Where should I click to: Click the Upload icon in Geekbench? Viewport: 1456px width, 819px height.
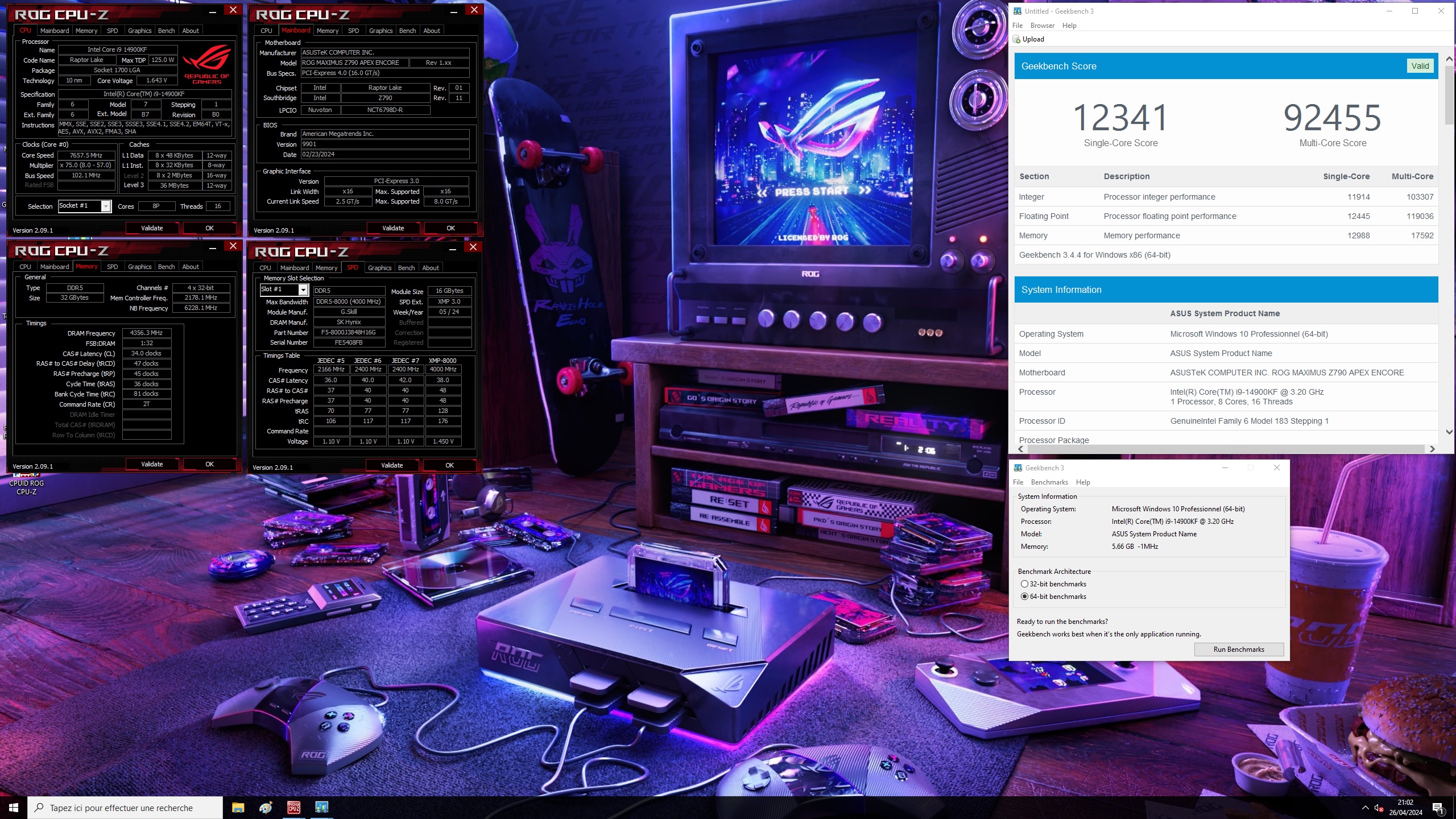(x=1017, y=39)
